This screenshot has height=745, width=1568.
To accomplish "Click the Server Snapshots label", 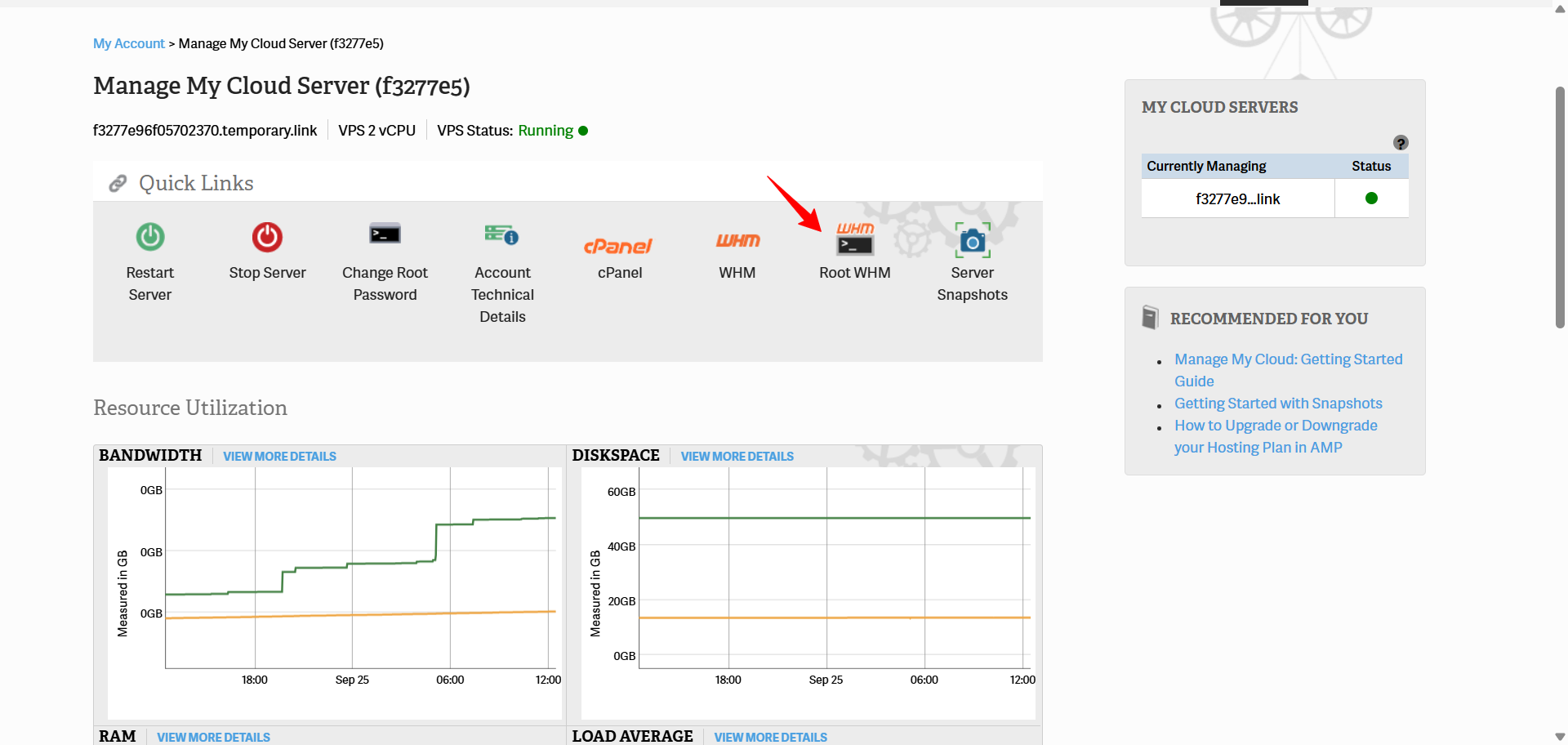I will [972, 283].
